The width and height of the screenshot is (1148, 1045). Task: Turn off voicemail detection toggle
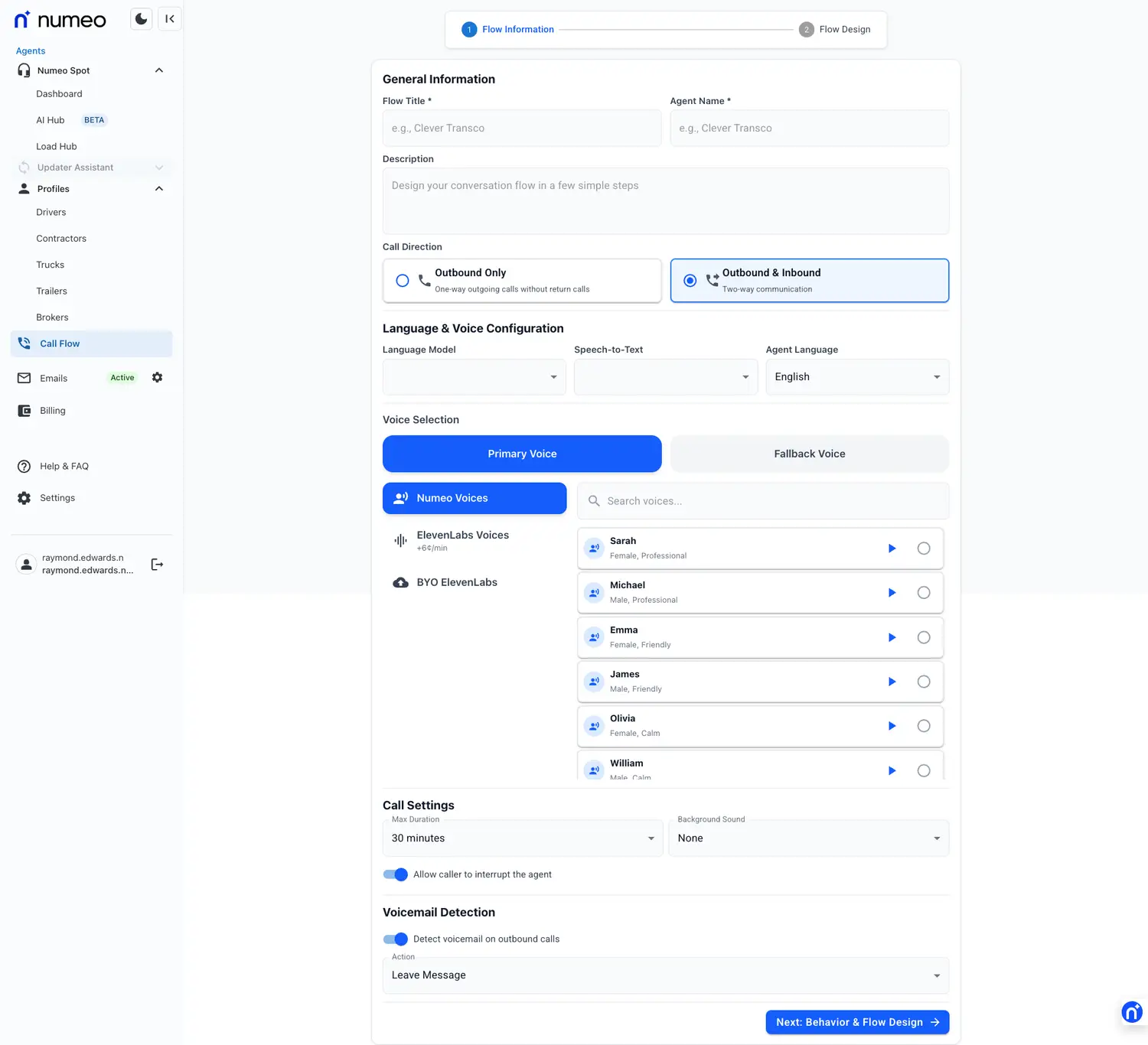396,939
